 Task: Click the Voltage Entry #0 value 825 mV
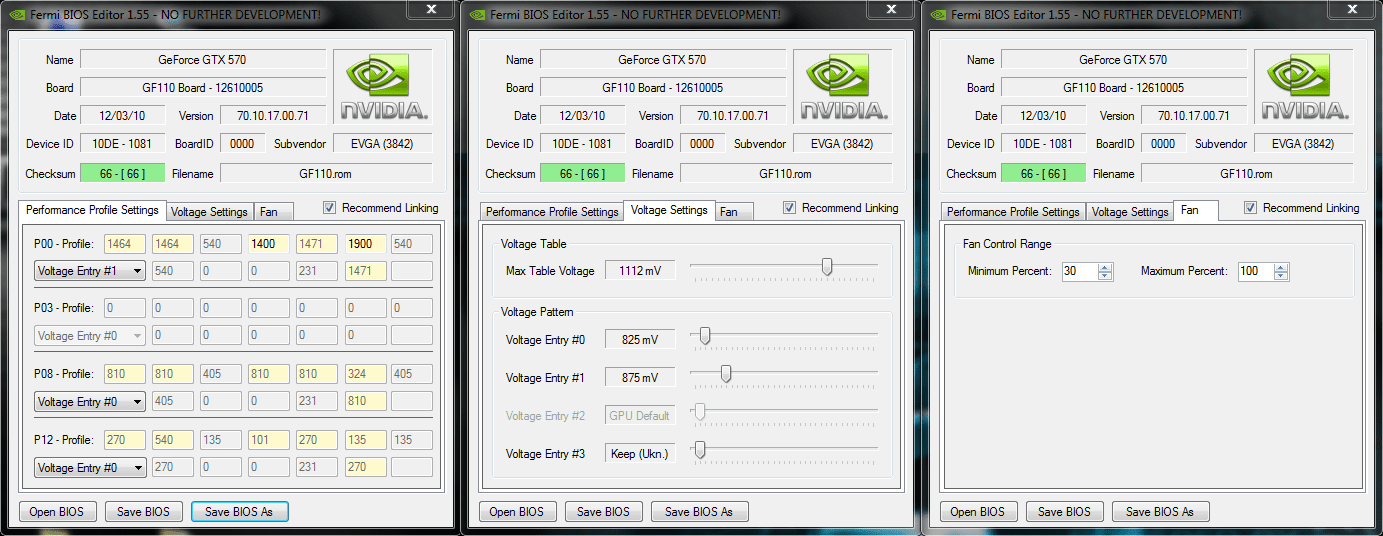(x=640, y=340)
